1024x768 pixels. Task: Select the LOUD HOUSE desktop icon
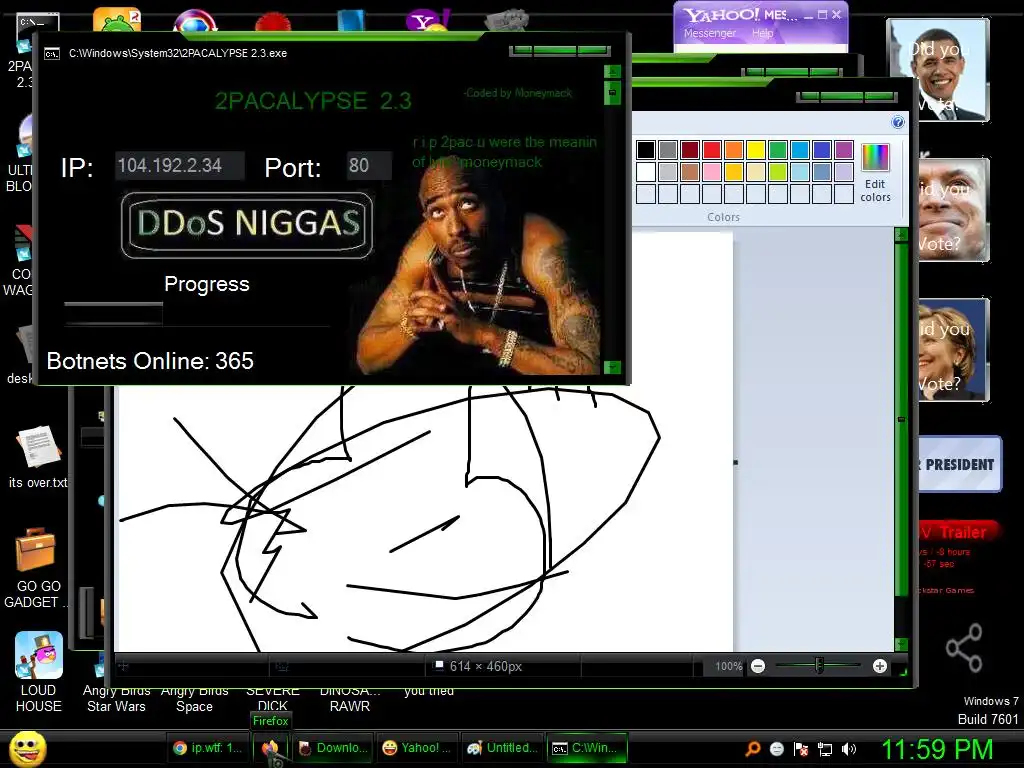point(39,673)
